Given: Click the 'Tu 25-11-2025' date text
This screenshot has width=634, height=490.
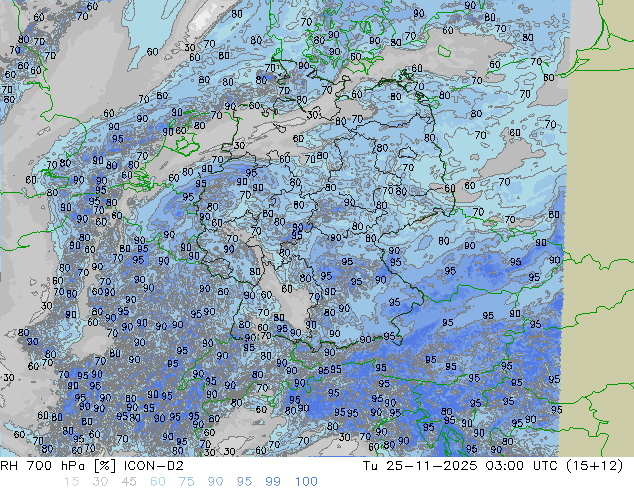Looking at the screenshot, I should tap(420, 466).
